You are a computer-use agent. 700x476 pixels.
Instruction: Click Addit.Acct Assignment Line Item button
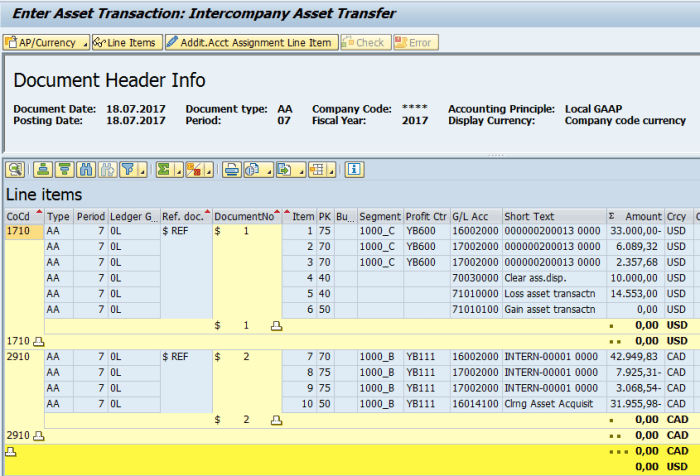(x=250, y=43)
